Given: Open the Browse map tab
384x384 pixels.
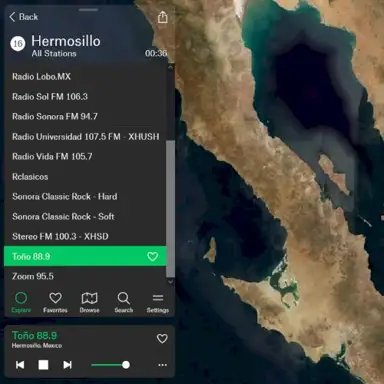Looking at the screenshot, I should tap(89, 302).
